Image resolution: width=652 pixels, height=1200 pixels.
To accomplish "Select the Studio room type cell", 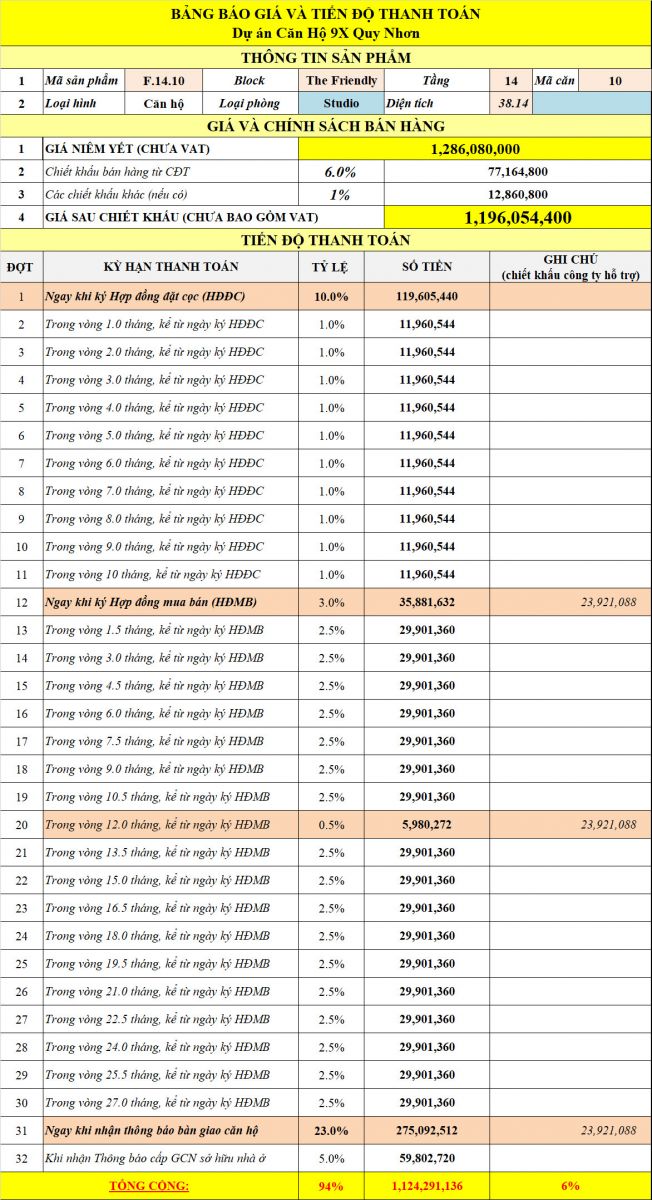I will 341,103.
